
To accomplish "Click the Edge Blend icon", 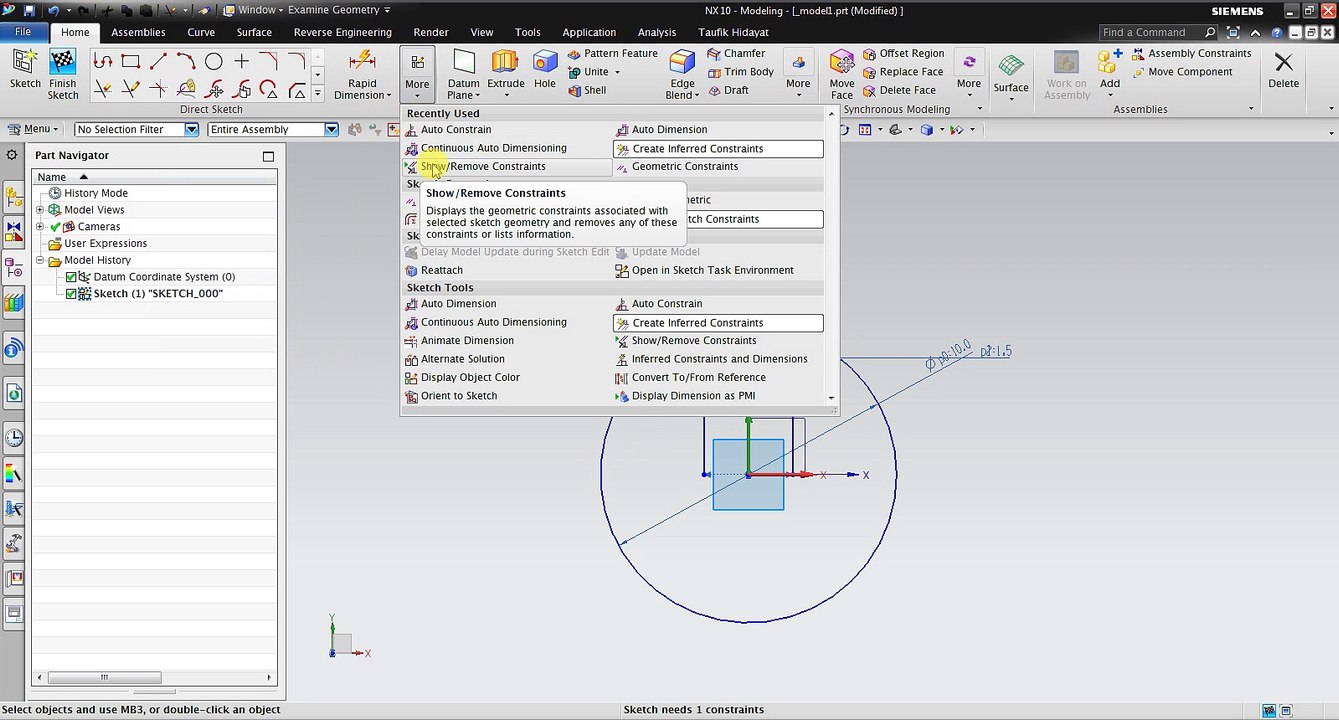I will (x=682, y=62).
